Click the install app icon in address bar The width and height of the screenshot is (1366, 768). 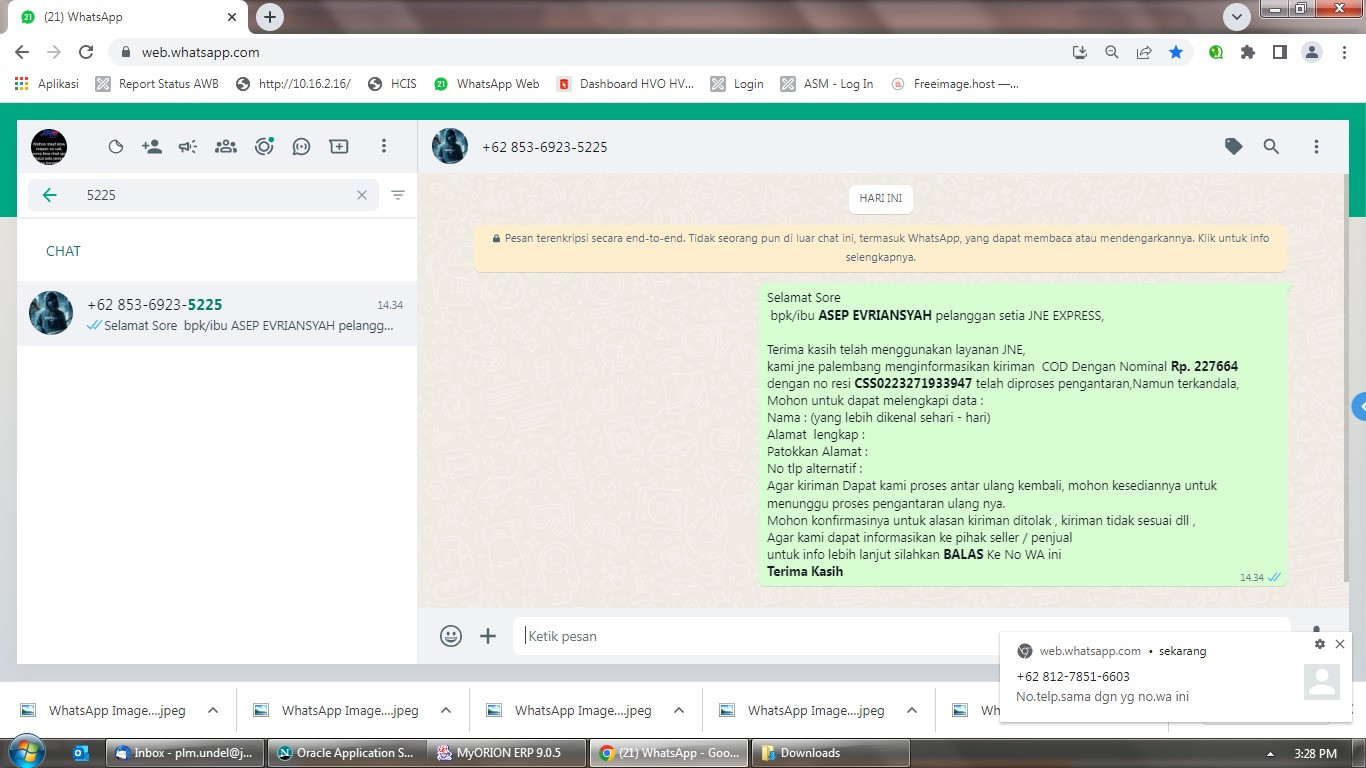point(1079,52)
